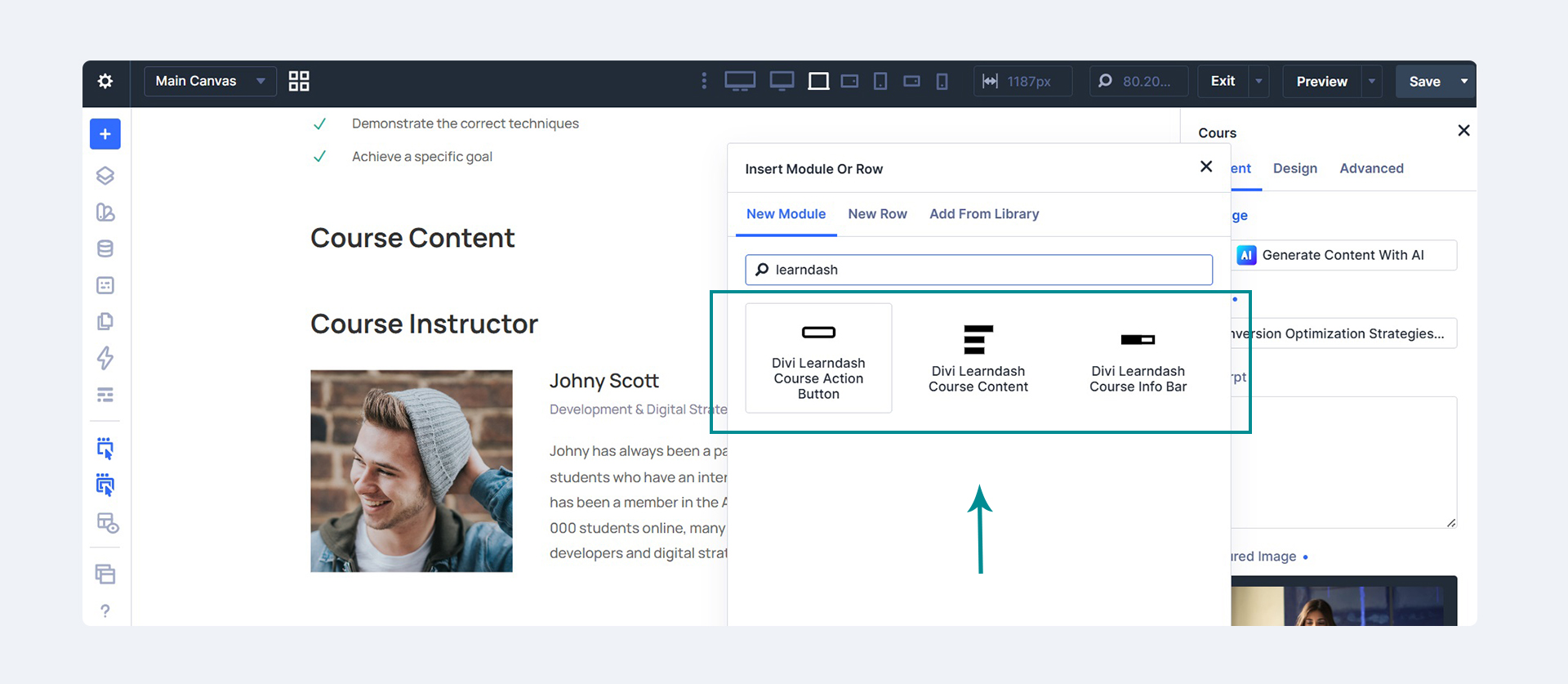This screenshot has height=684, width=1568.
Task: Expand the Preview dropdown arrow
Action: (x=1372, y=81)
